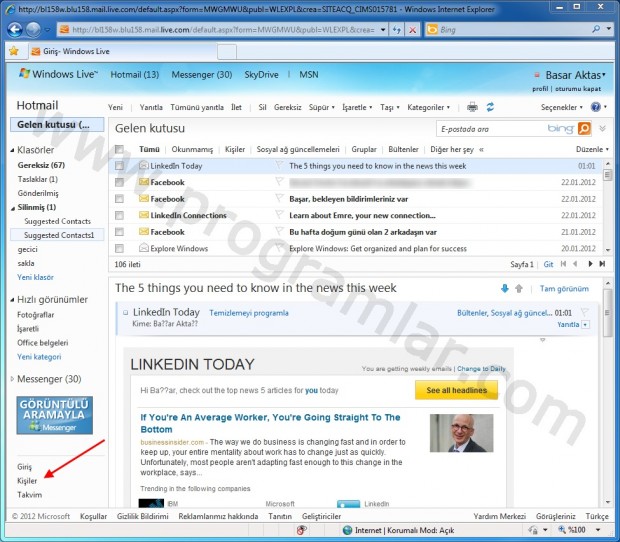This screenshot has height=542, width=620.
Task: Tick the select-all messages checkbox
Action: coord(119,149)
